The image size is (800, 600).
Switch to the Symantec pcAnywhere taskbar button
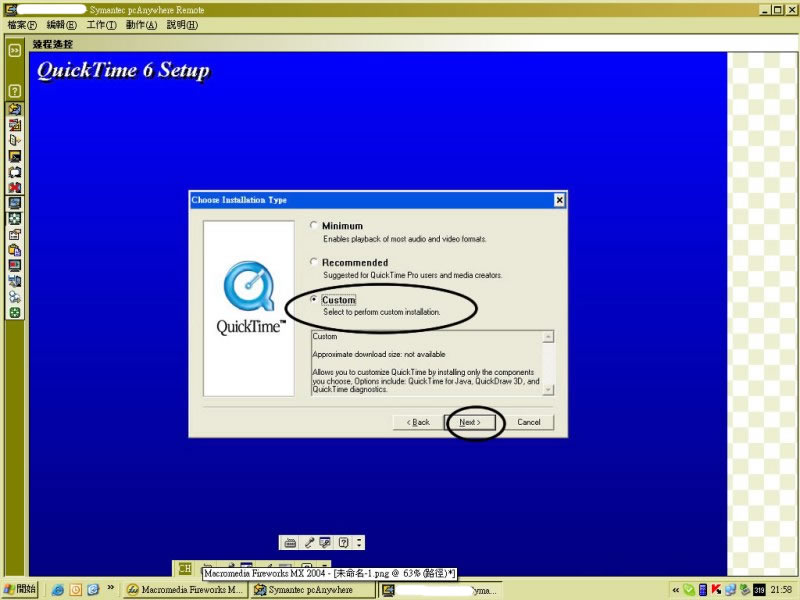click(x=312, y=590)
